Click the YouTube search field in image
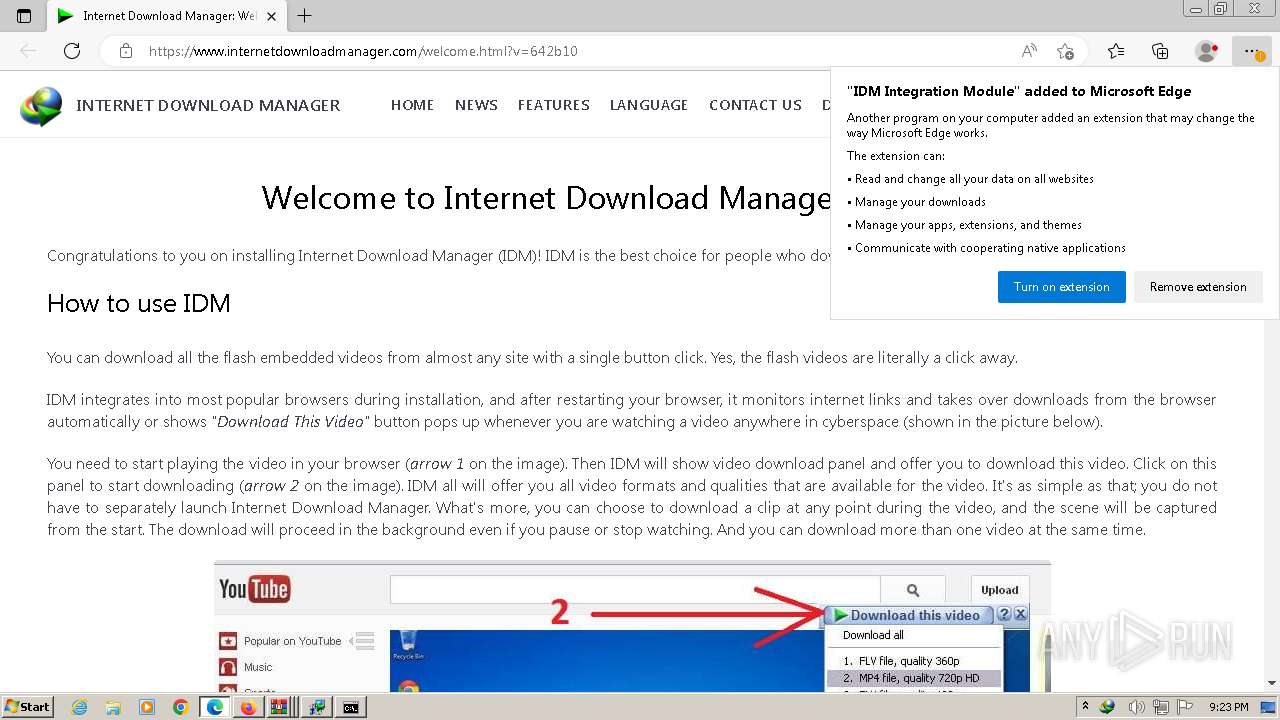This screenshot has height=720, width=1280. [635, 590]
